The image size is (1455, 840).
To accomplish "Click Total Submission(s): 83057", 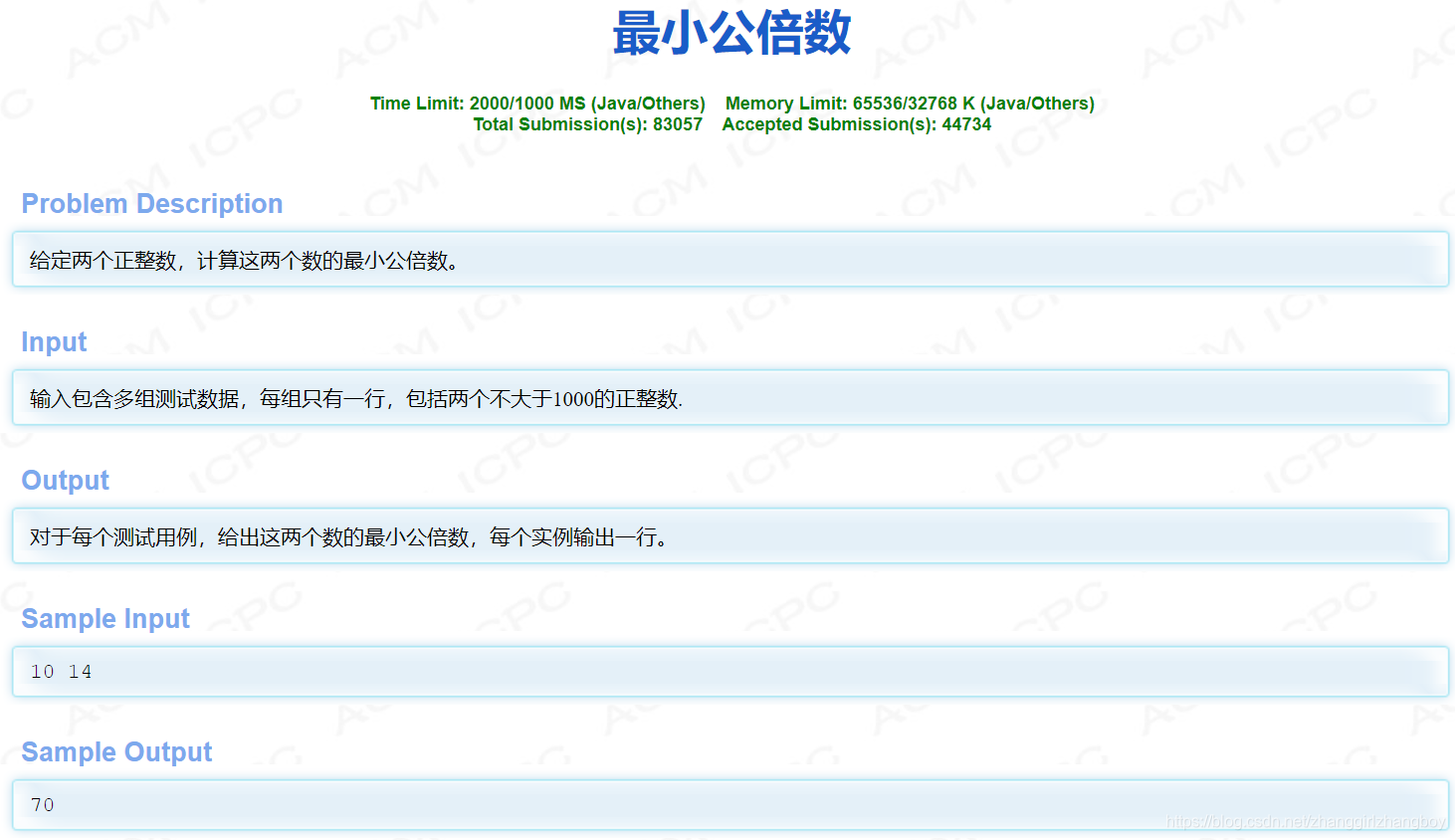I will (587, 124).
